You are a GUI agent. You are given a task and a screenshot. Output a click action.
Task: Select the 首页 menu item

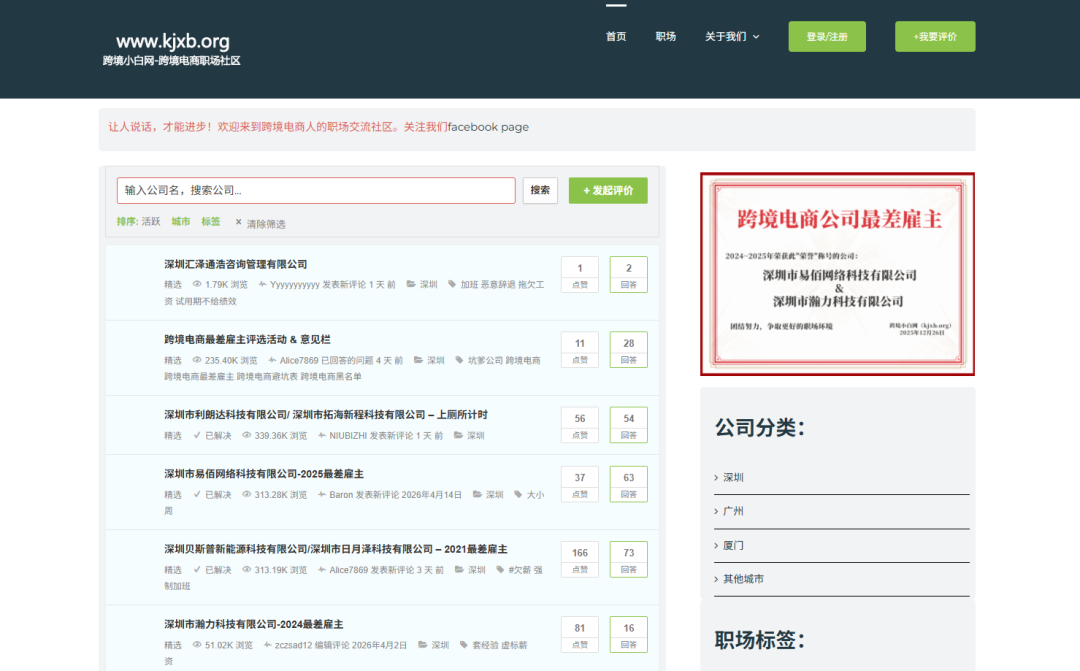click(615, 36)
